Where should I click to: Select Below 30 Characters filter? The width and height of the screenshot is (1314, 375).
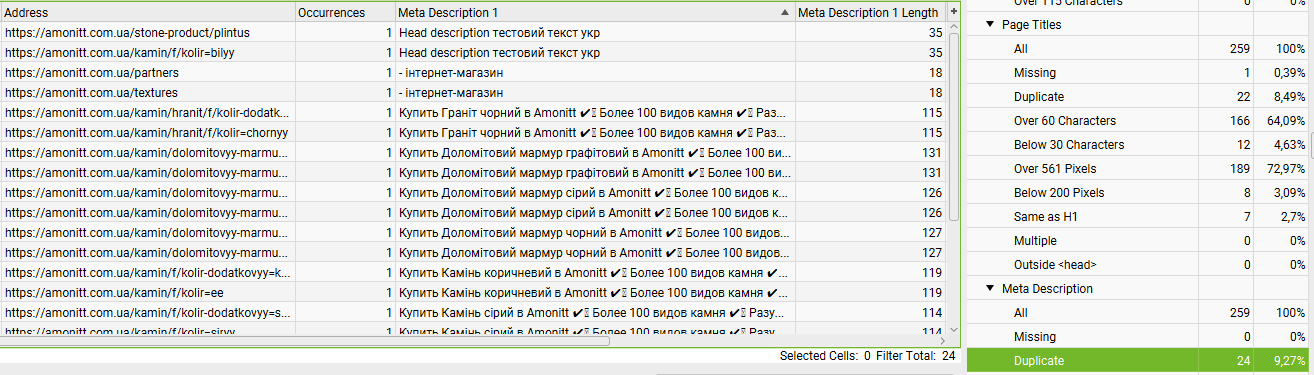(x=1140, y=145)
